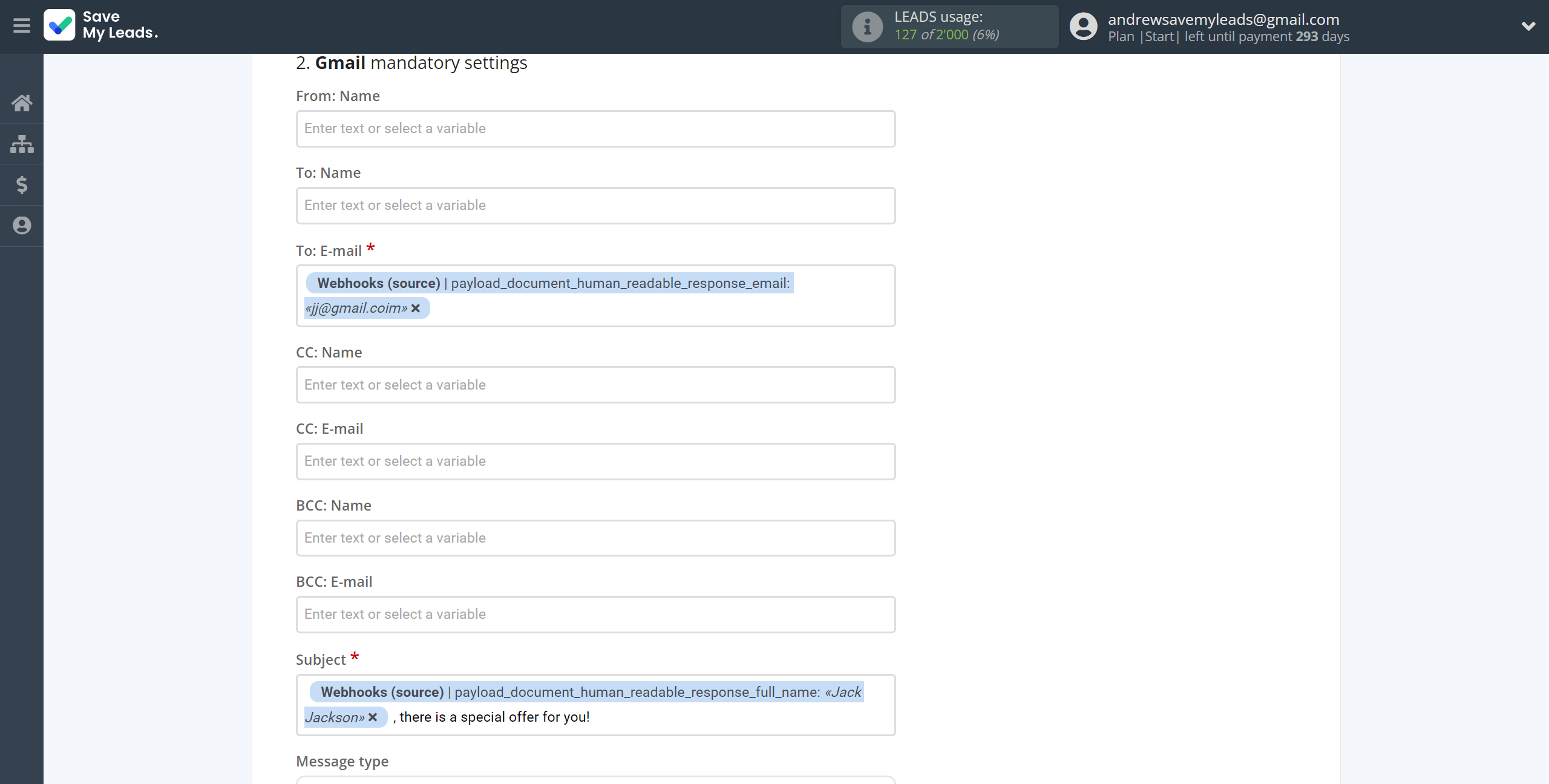Open the hamburger menu
Viewport: 1549px width, 784px height.
[x=22, y=26]
